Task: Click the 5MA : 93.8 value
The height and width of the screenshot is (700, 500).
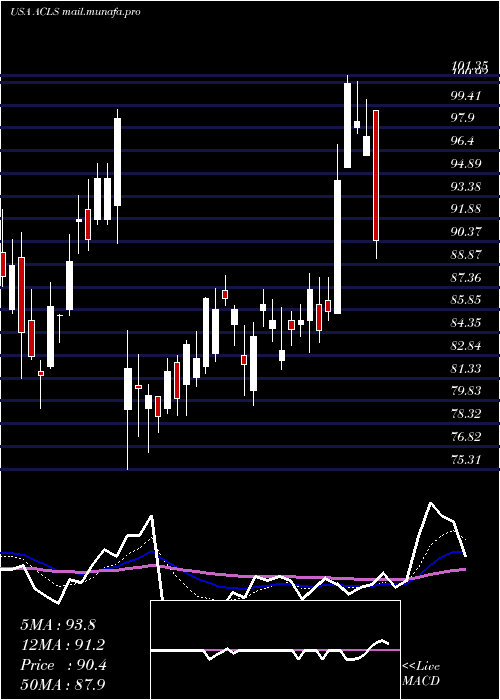Action: tap(58, 625)
